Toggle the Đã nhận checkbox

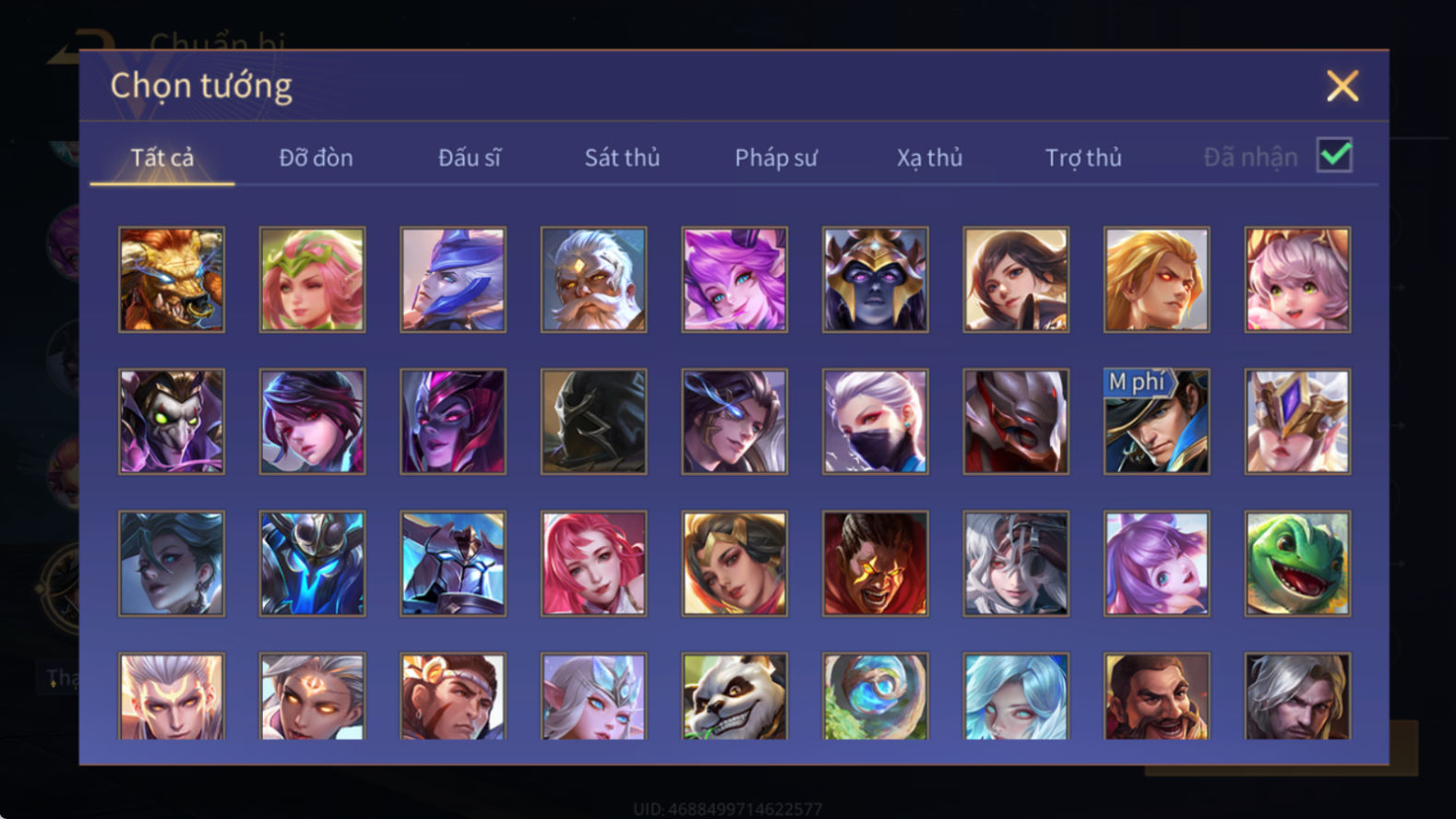coord(1334,155)
